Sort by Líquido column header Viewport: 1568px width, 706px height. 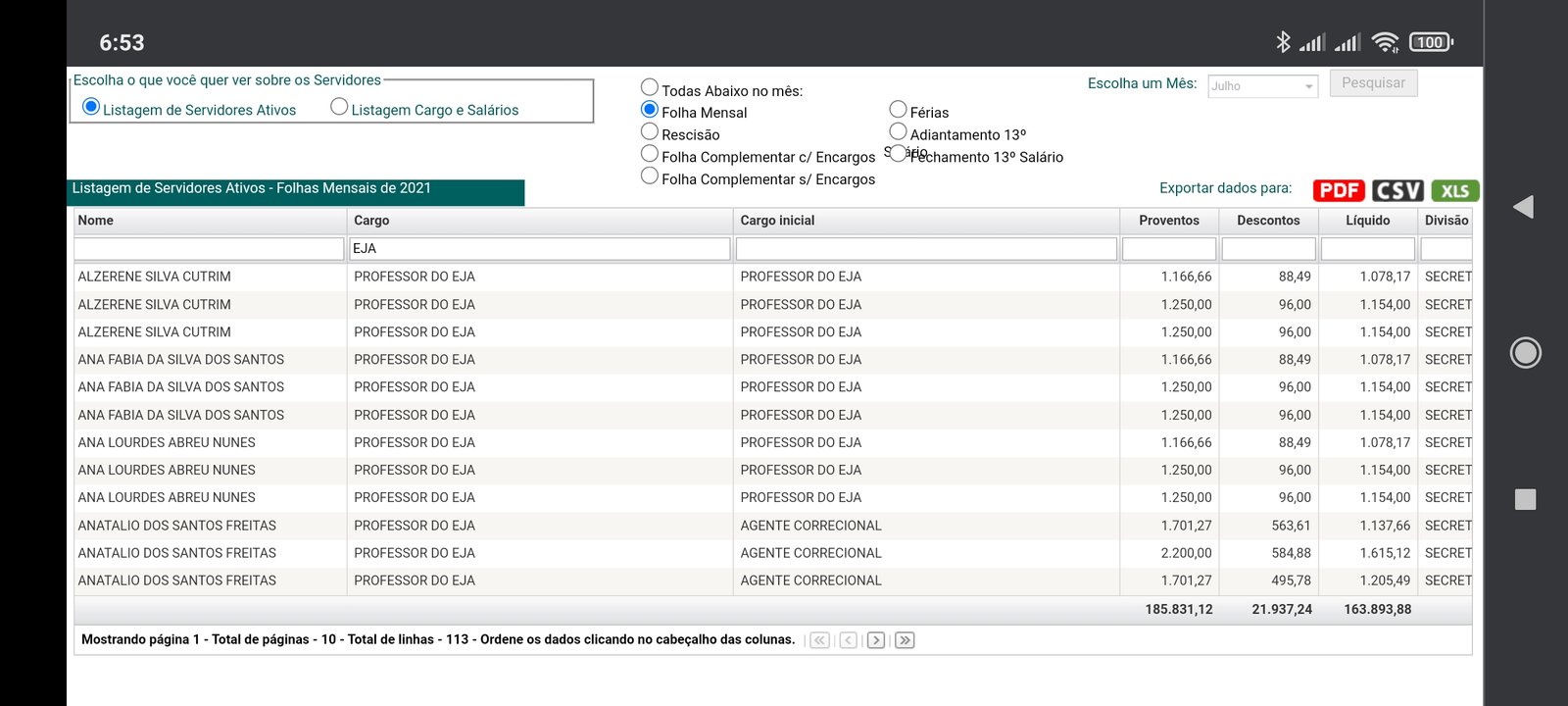tap(1367, 221)
